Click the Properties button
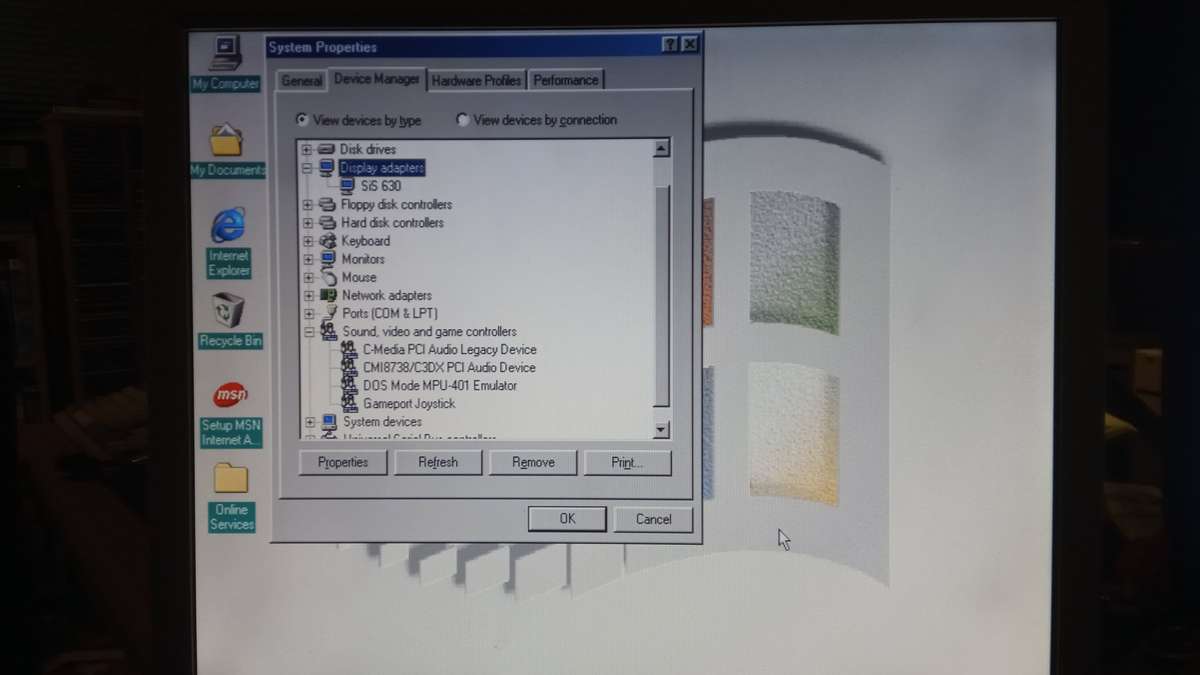This screenshot has width=1200, height=675. click(x=343, y=462)
